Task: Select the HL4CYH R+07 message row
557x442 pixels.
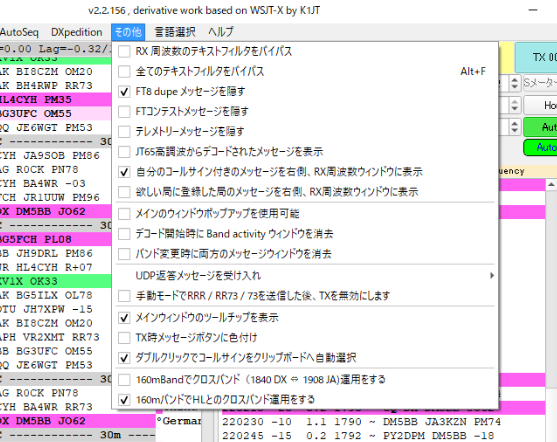Action: click(x=55, y=268)
